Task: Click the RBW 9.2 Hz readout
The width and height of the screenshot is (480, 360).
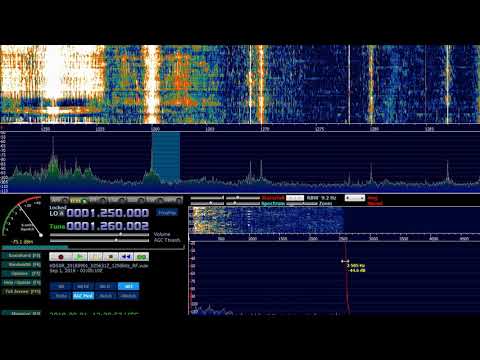Action: pyautogui.click(x=321, y=198)
